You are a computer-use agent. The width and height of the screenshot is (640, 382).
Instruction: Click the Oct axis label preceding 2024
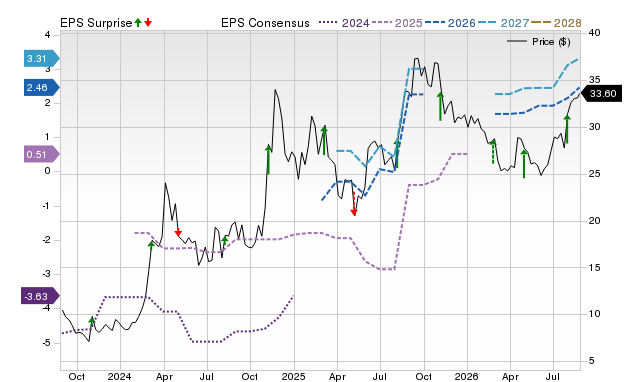tap(77, 376)
